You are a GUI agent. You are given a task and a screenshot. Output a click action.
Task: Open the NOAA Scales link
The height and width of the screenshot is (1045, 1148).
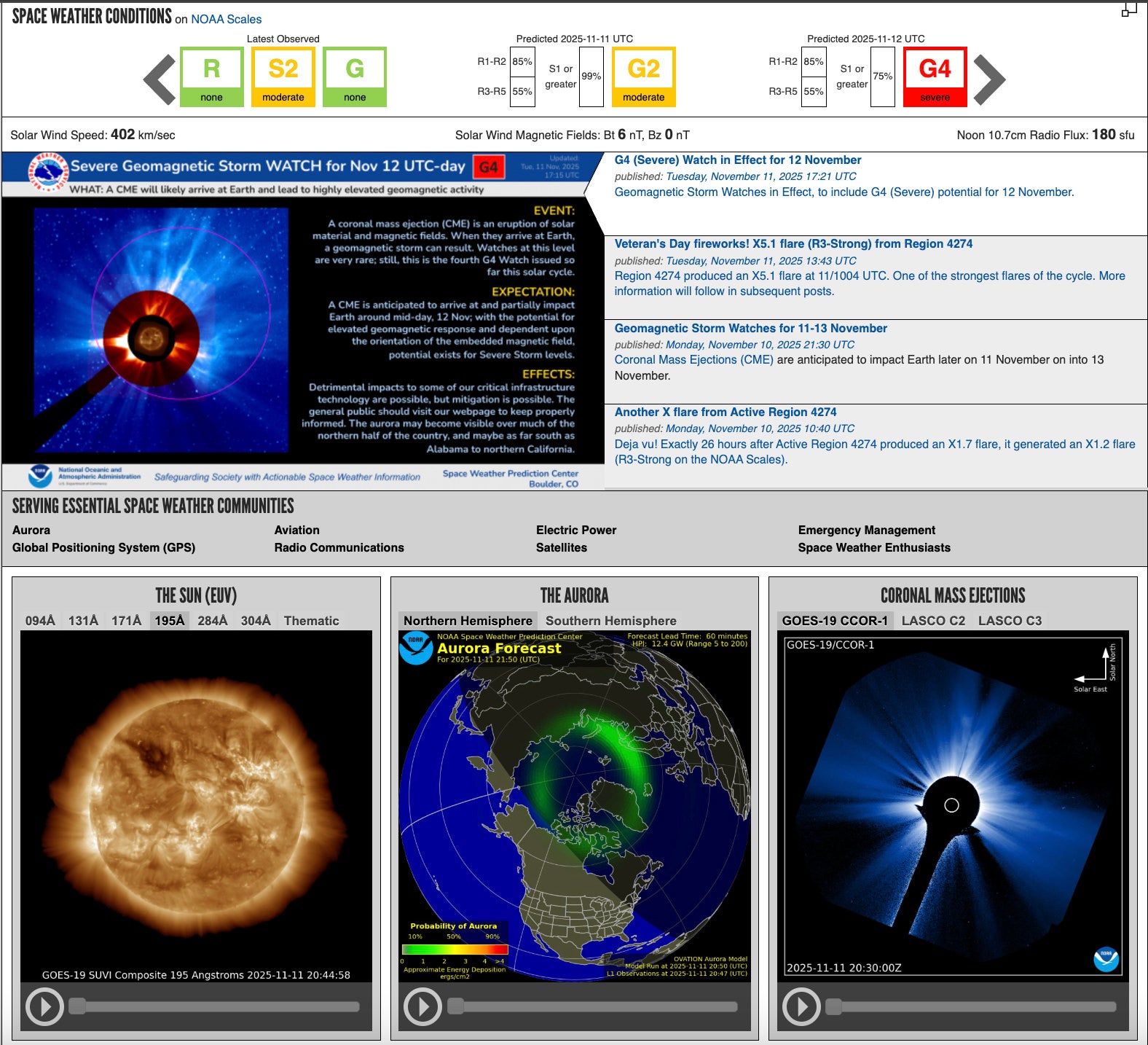226,19
